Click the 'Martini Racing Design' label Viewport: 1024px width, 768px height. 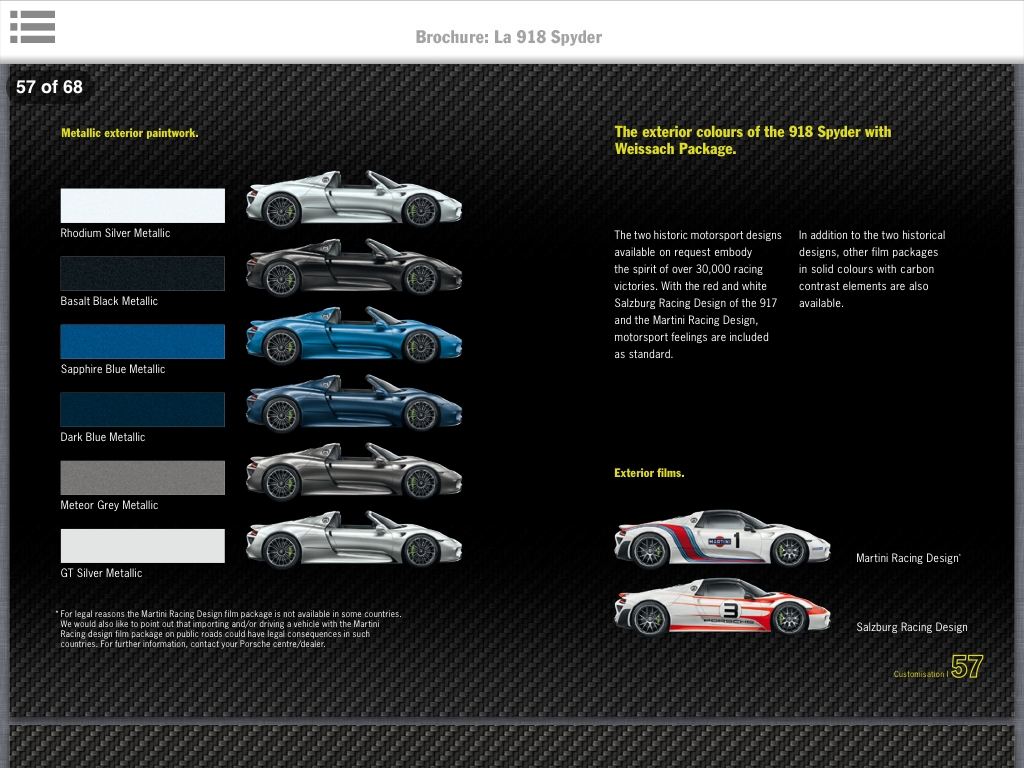coord(907,558)
